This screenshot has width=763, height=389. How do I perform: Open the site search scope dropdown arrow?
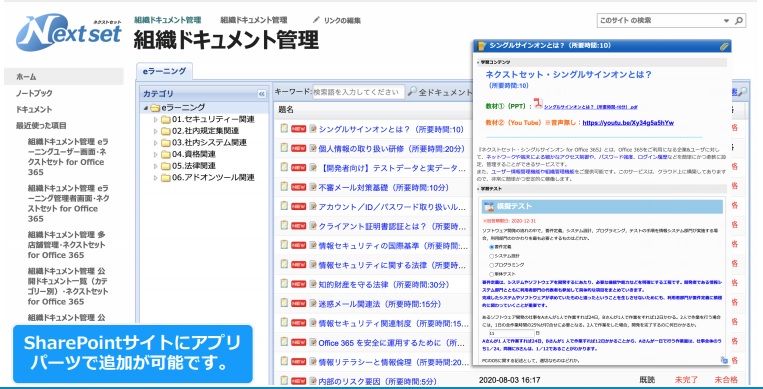(727, 21)
